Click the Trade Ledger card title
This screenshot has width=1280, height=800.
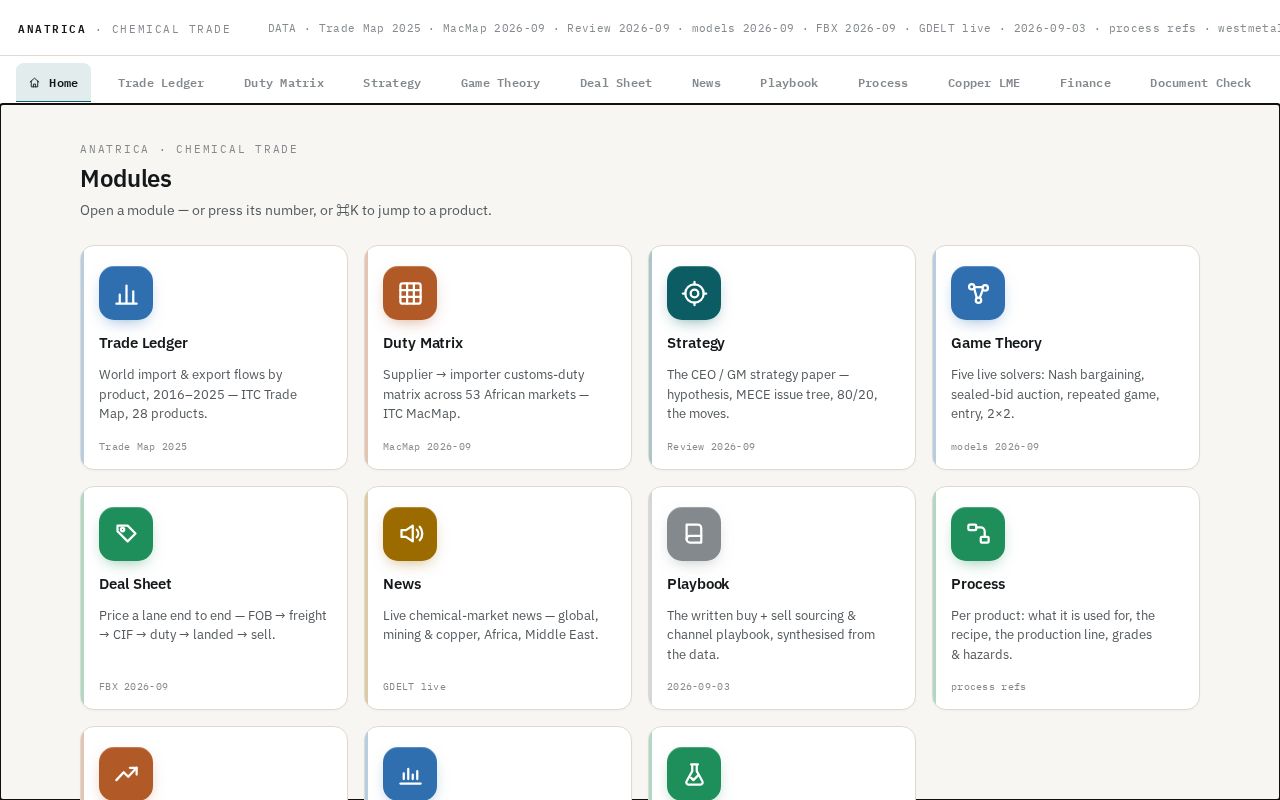(x=143, y=343)
